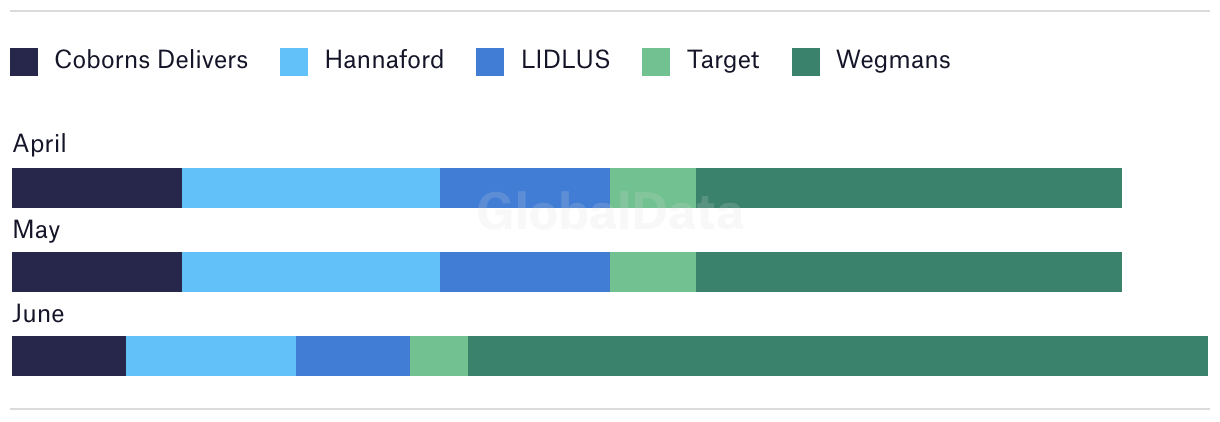Select the May Target bar segment
The width and height of the screenshot is (1220, 422).
coord(653,272)
